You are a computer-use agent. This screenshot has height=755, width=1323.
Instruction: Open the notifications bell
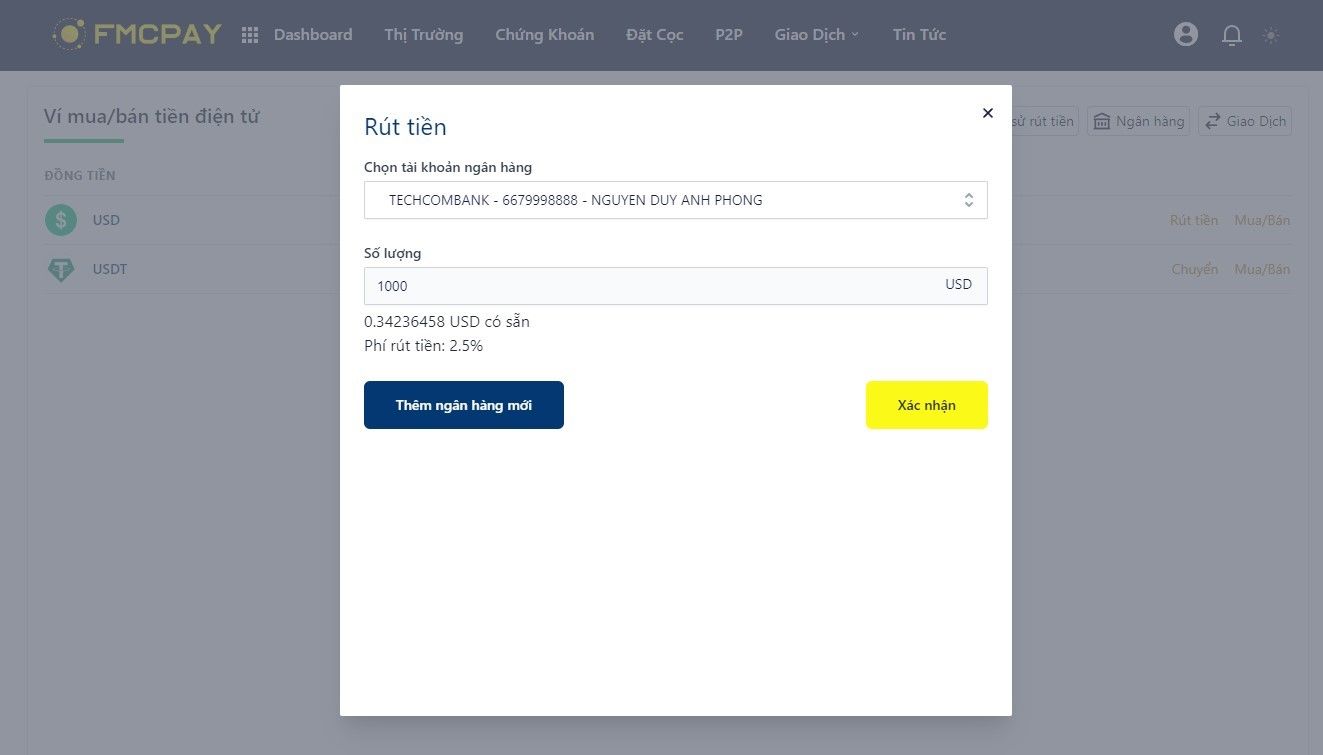[1232, 35]
